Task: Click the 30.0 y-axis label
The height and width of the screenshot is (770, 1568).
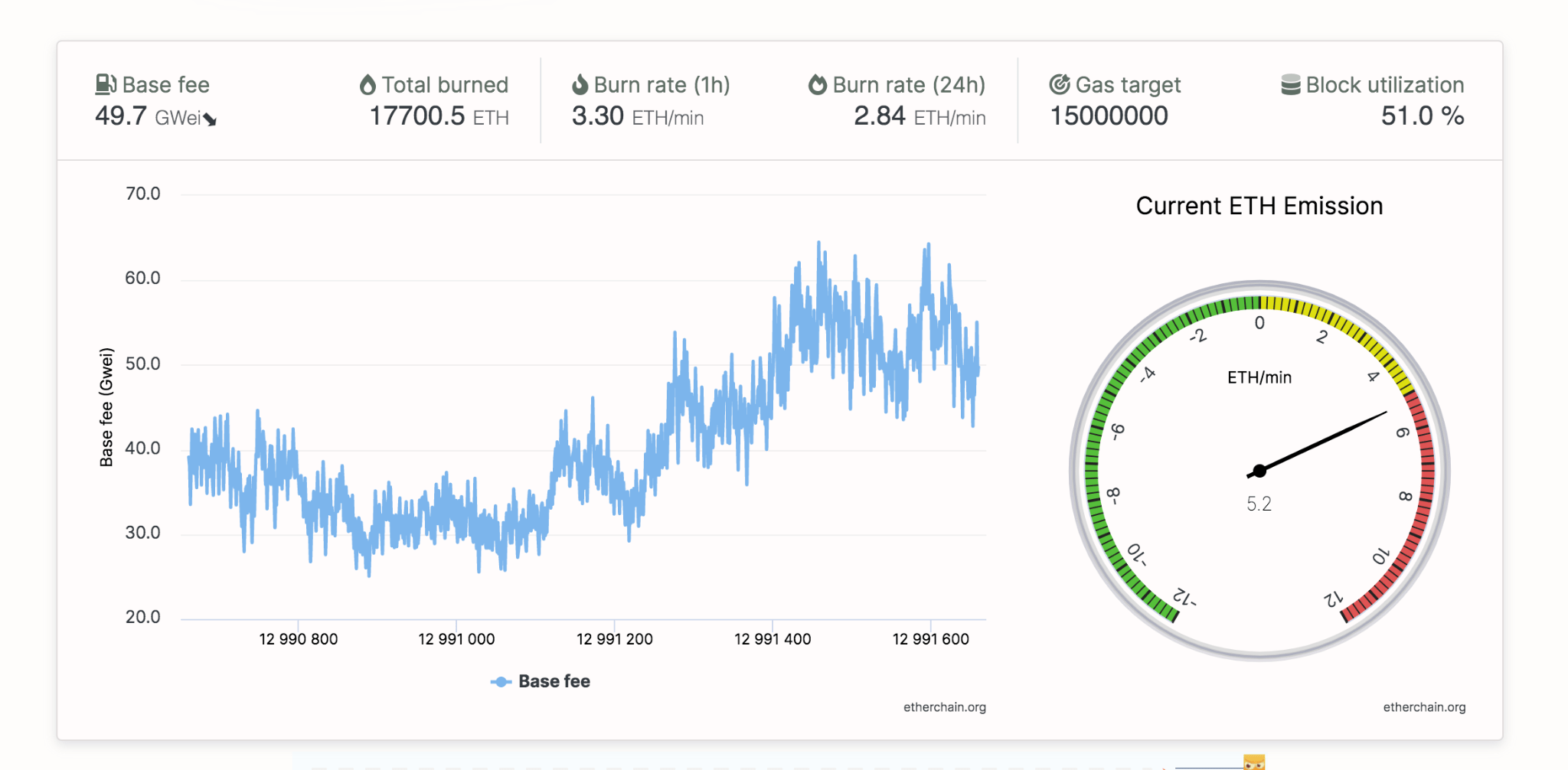Action: (143, 533)
